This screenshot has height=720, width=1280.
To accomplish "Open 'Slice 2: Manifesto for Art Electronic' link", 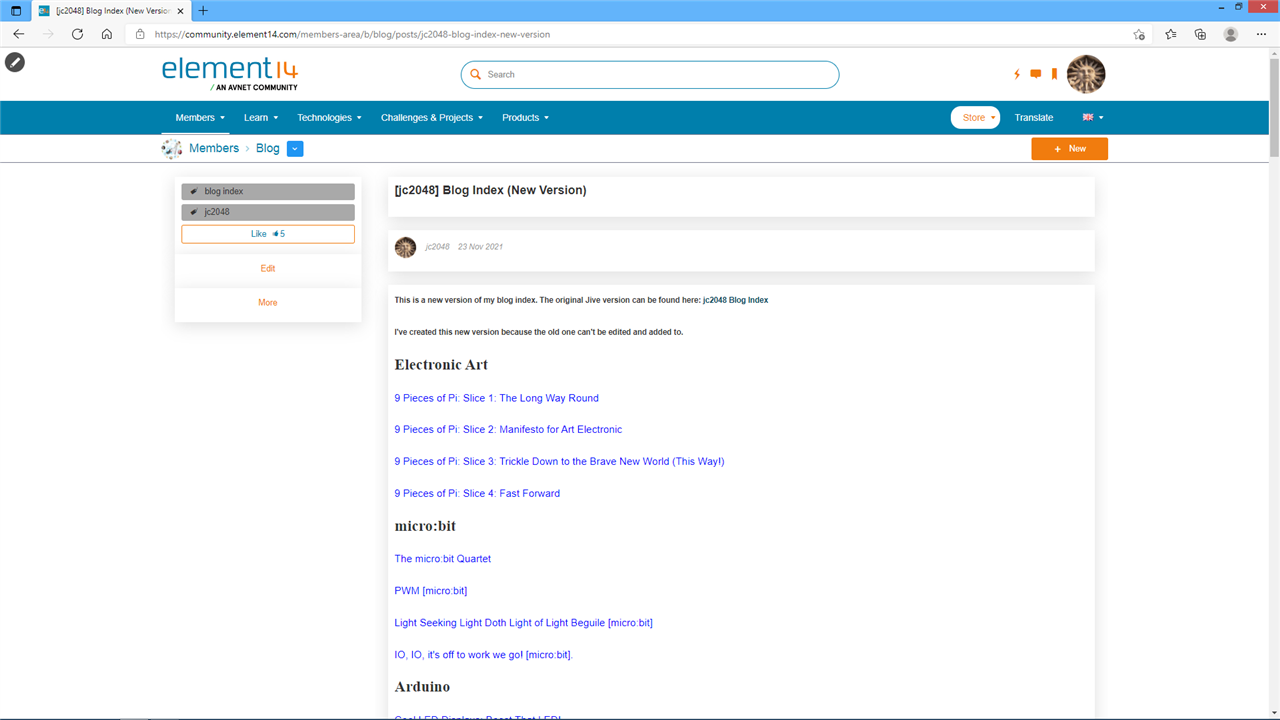I will pyautogui.click(x=508, y=430).
